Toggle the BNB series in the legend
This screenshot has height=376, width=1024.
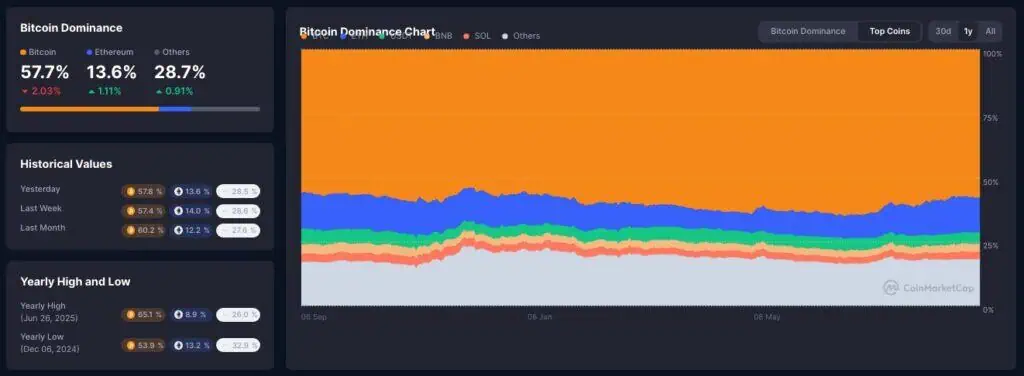(439, 36)
